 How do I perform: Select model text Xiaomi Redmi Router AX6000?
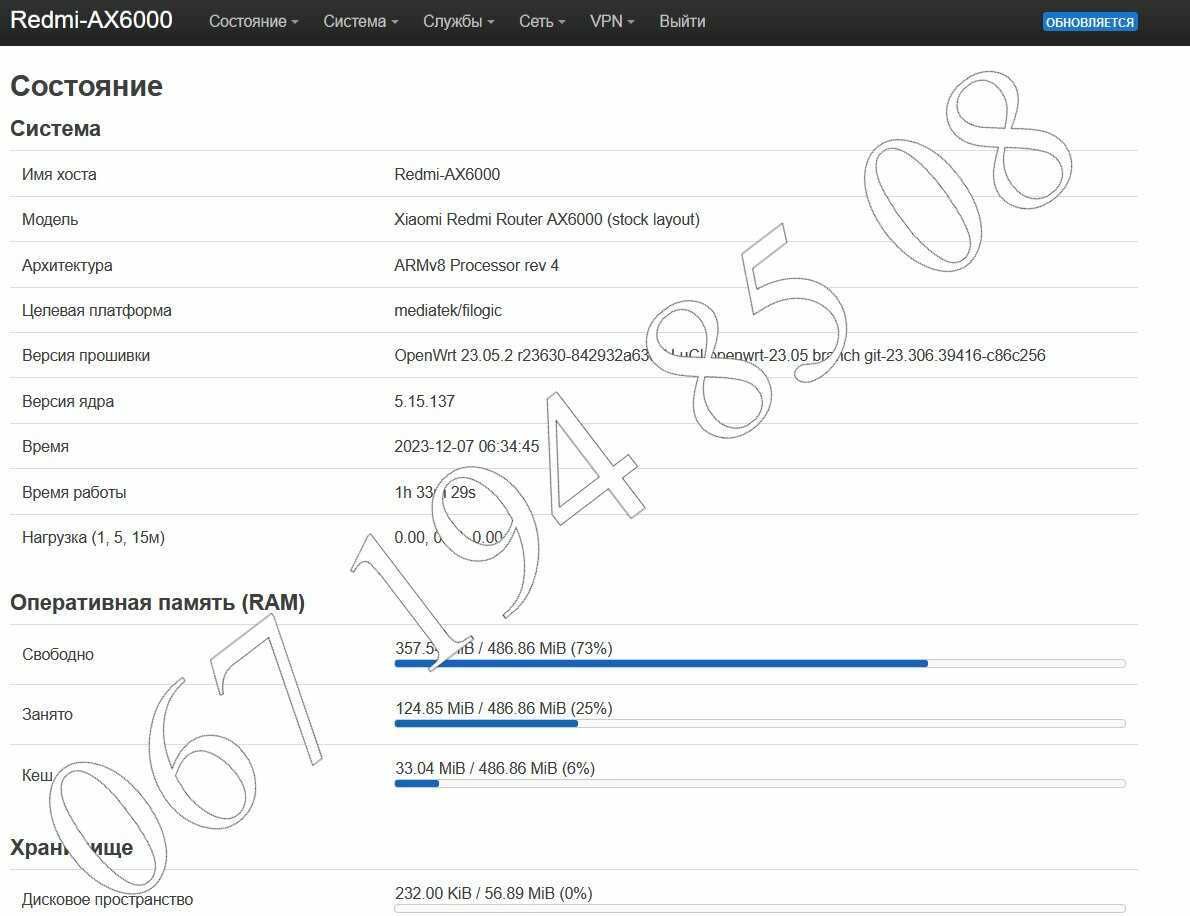498,219
